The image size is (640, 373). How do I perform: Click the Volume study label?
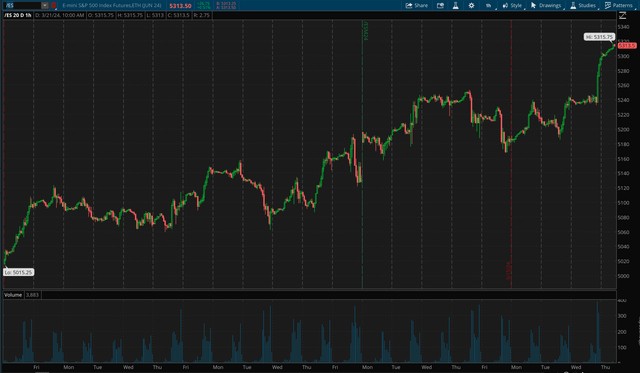(x=13, y=295)
